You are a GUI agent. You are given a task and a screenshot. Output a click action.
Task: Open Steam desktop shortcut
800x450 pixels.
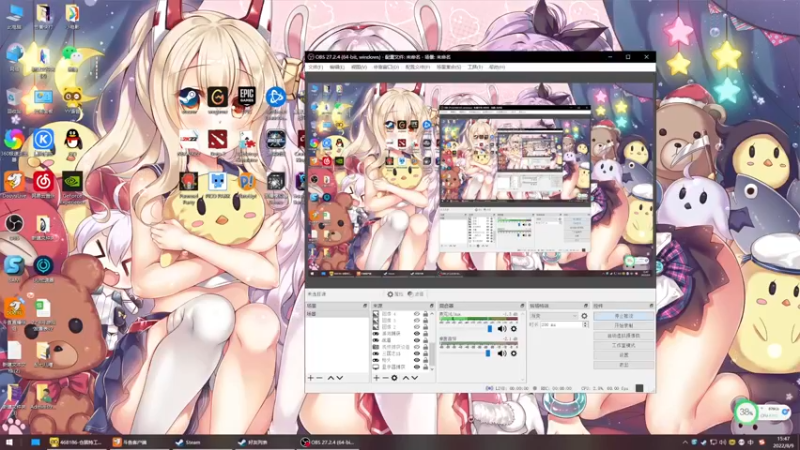[x=189, y=100]
